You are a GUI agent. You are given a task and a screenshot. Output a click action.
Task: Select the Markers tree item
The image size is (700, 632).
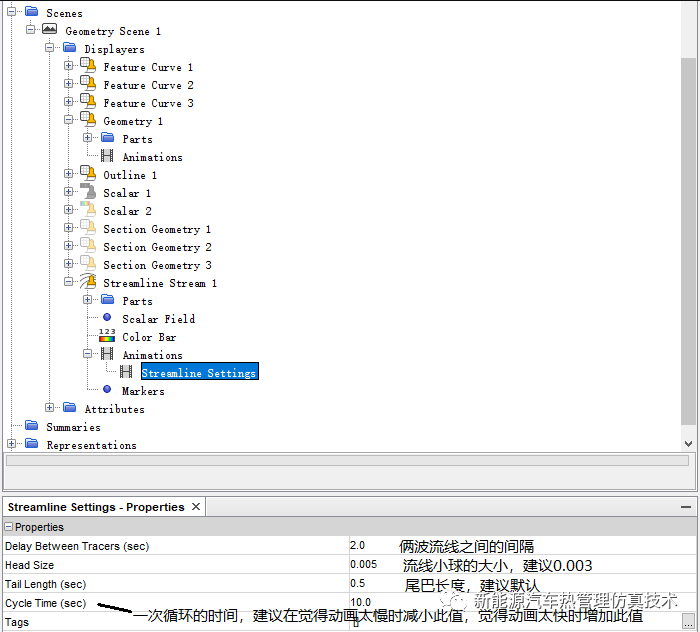pyautogui.click(x=143, y=391)
